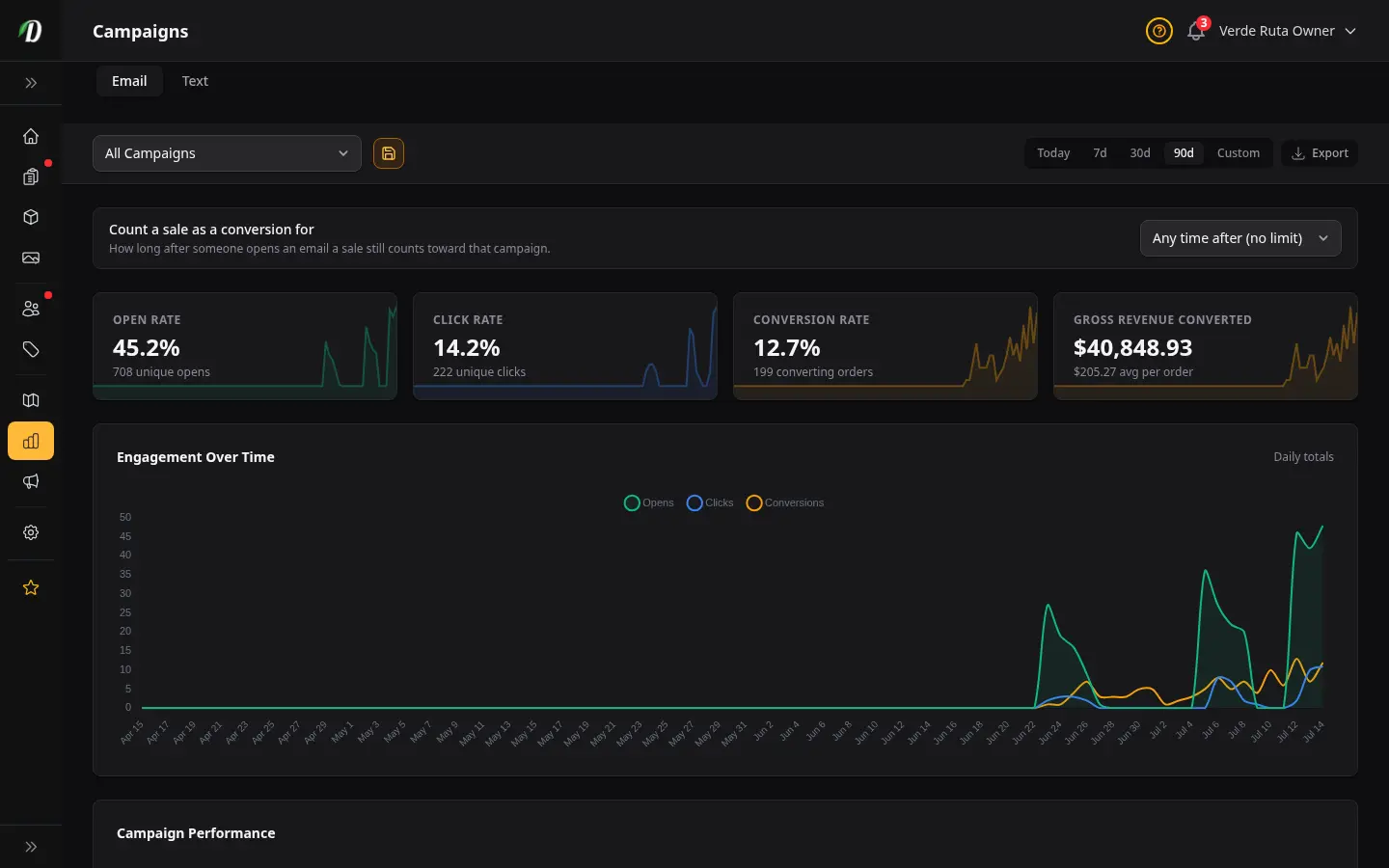Click the Campaigns page title
Viewport: 1389px width, 868px height.
[141, 31]
